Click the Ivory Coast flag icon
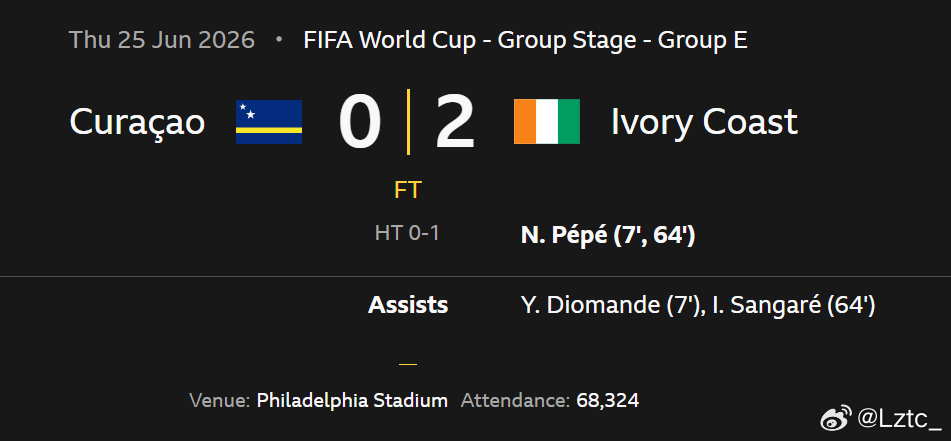Image resolution: width=951 pixels, height=441 pixels. [x=546, y=122]
